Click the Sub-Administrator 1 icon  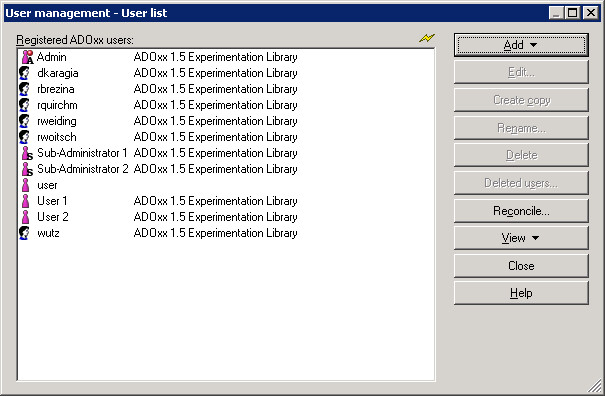(x=27, y=153)
